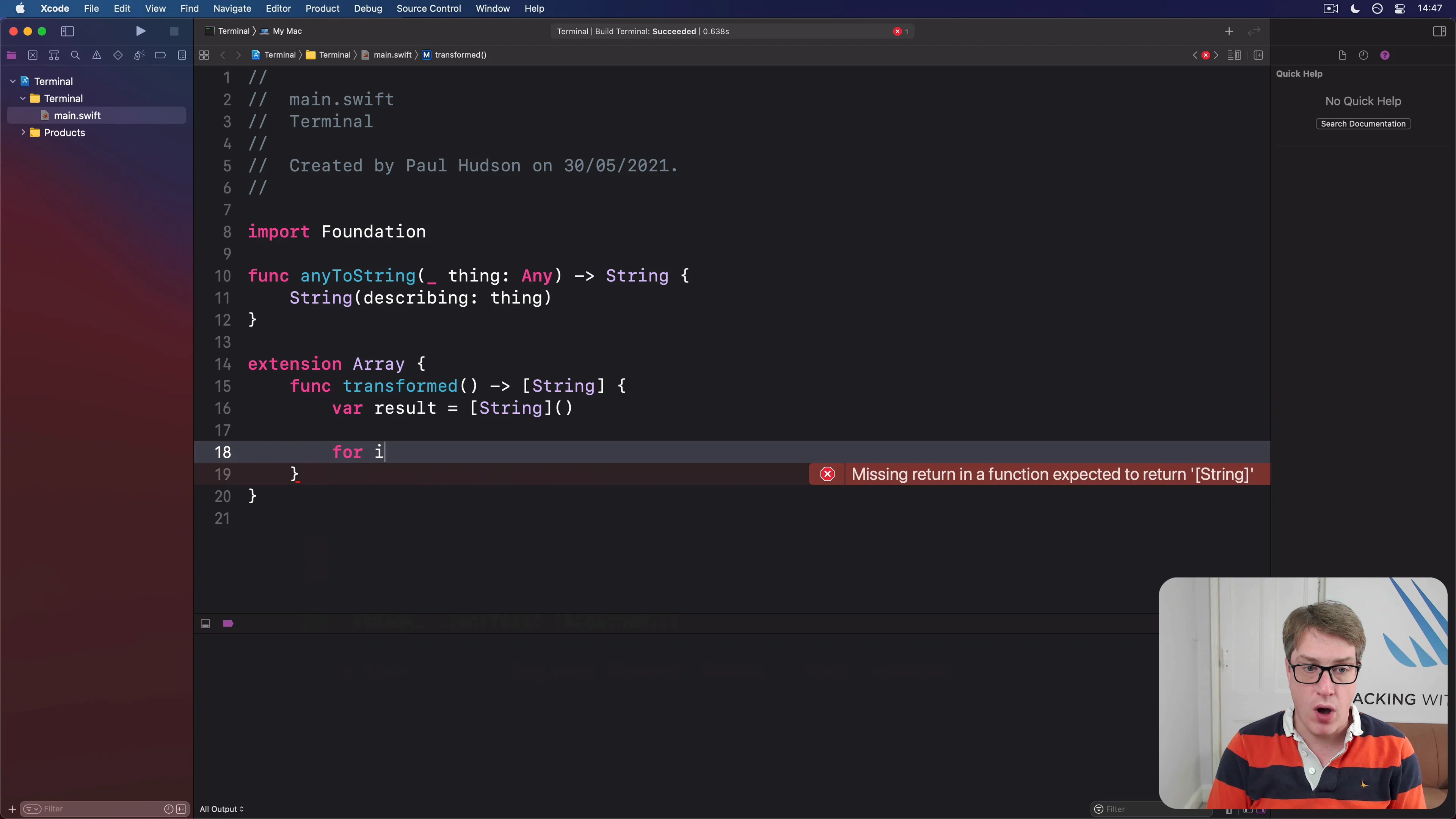Toggle the inspectors panel visibility
1456x819 pixels.
(x=1439, y=31)
